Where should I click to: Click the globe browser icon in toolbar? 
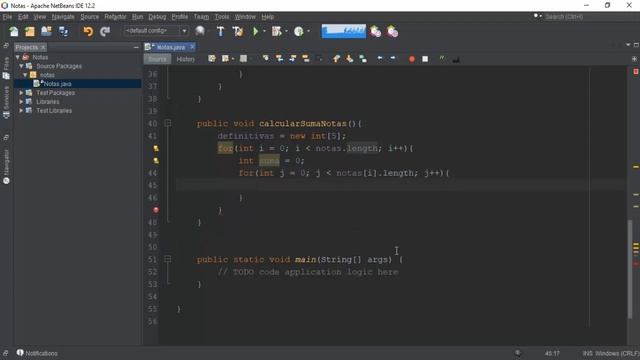(200, 31)
